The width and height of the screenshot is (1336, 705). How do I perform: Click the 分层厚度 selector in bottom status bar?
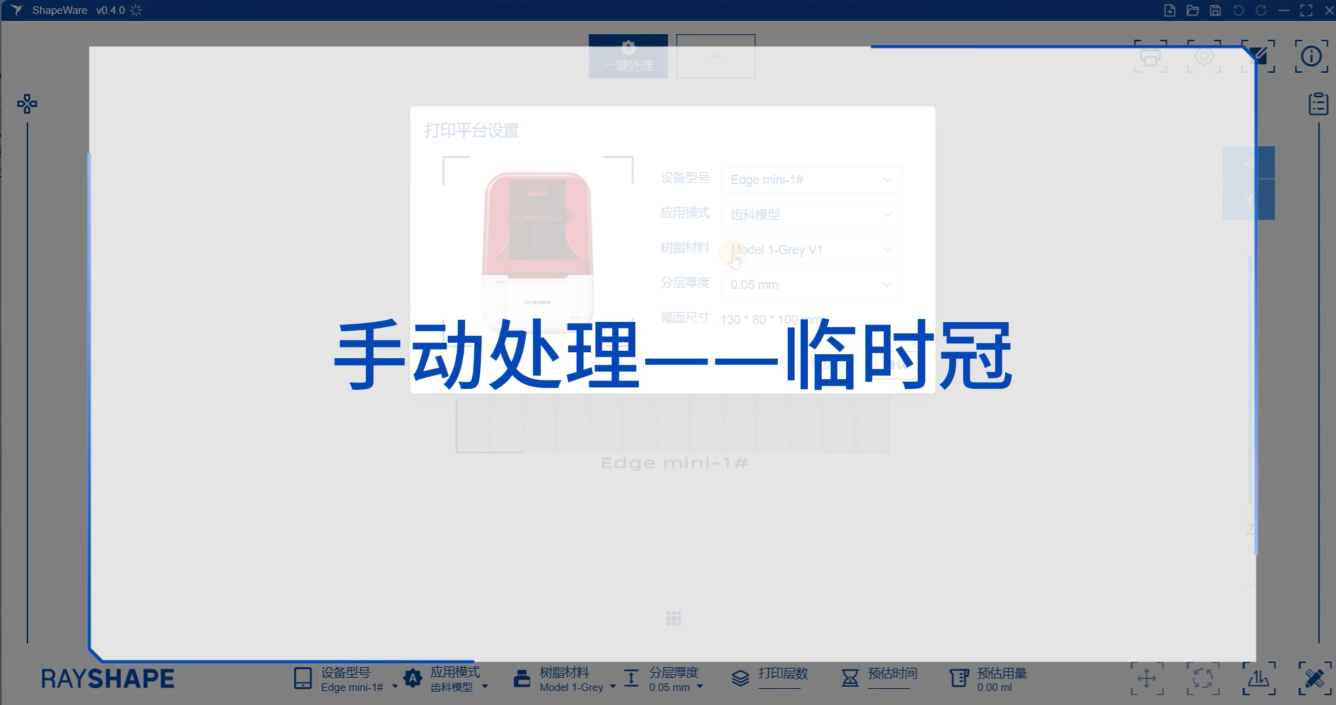673,680
